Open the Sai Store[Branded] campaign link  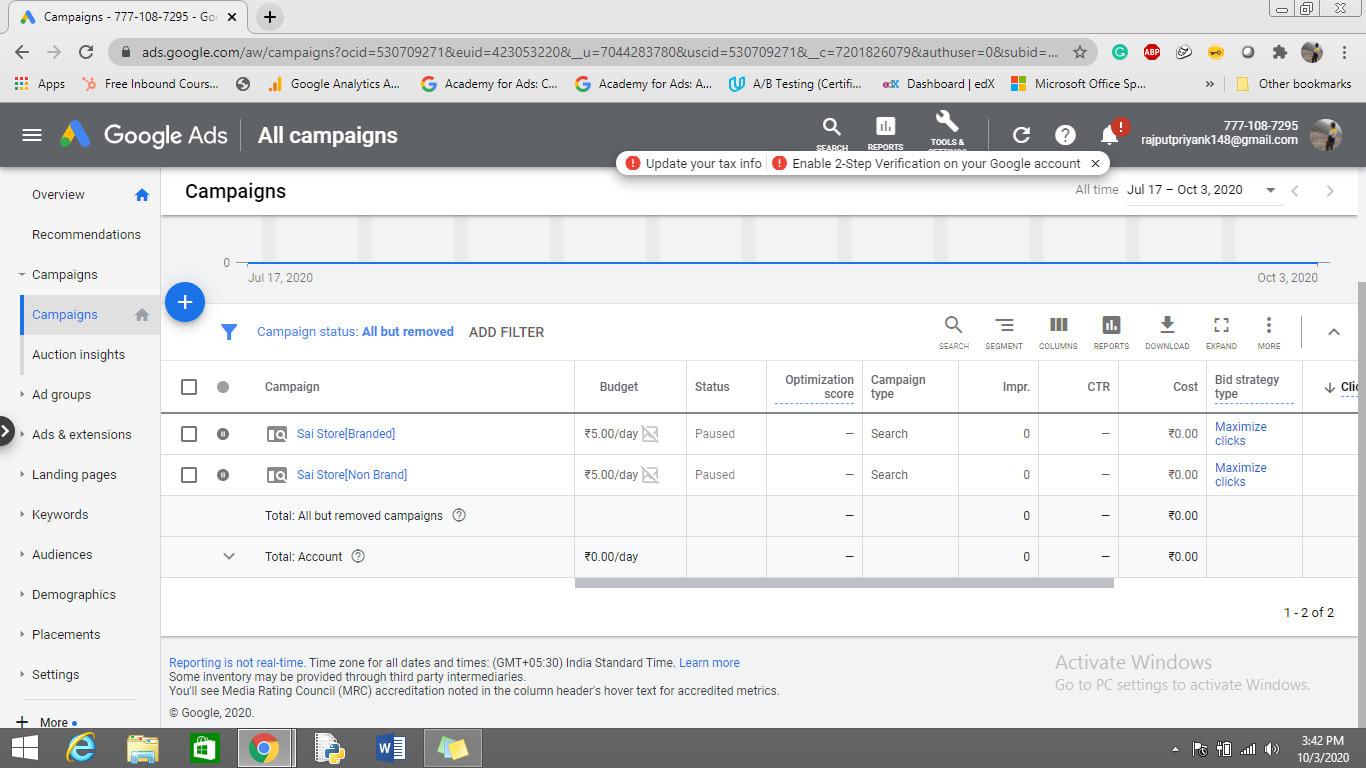pos(346,434)
